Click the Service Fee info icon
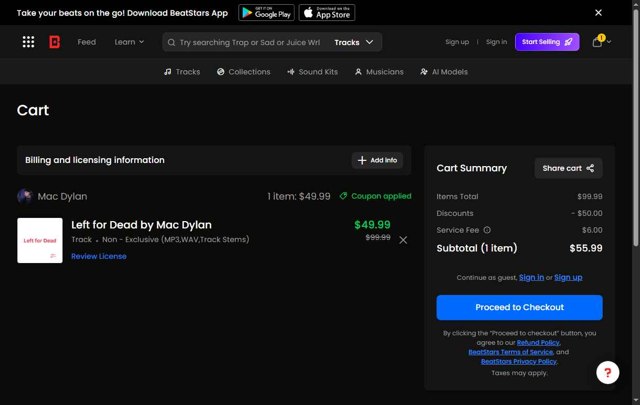Viewport: 640px width, 405px height. (x=487, y=230)
